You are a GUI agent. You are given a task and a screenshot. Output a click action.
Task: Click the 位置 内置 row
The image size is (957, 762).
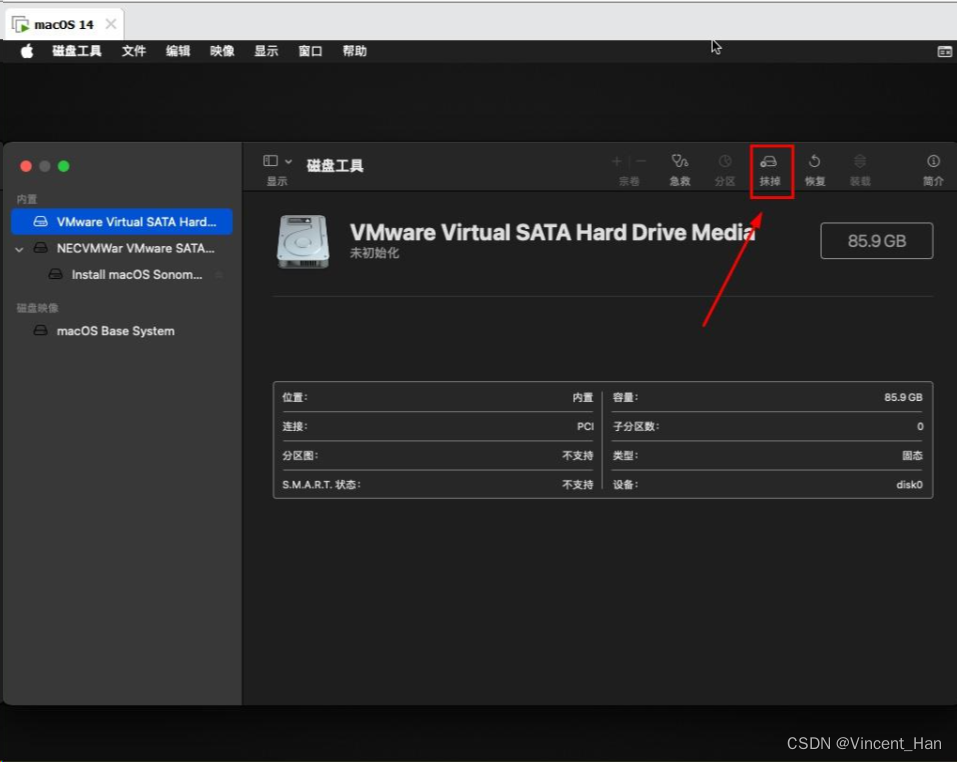coord(438,397)
